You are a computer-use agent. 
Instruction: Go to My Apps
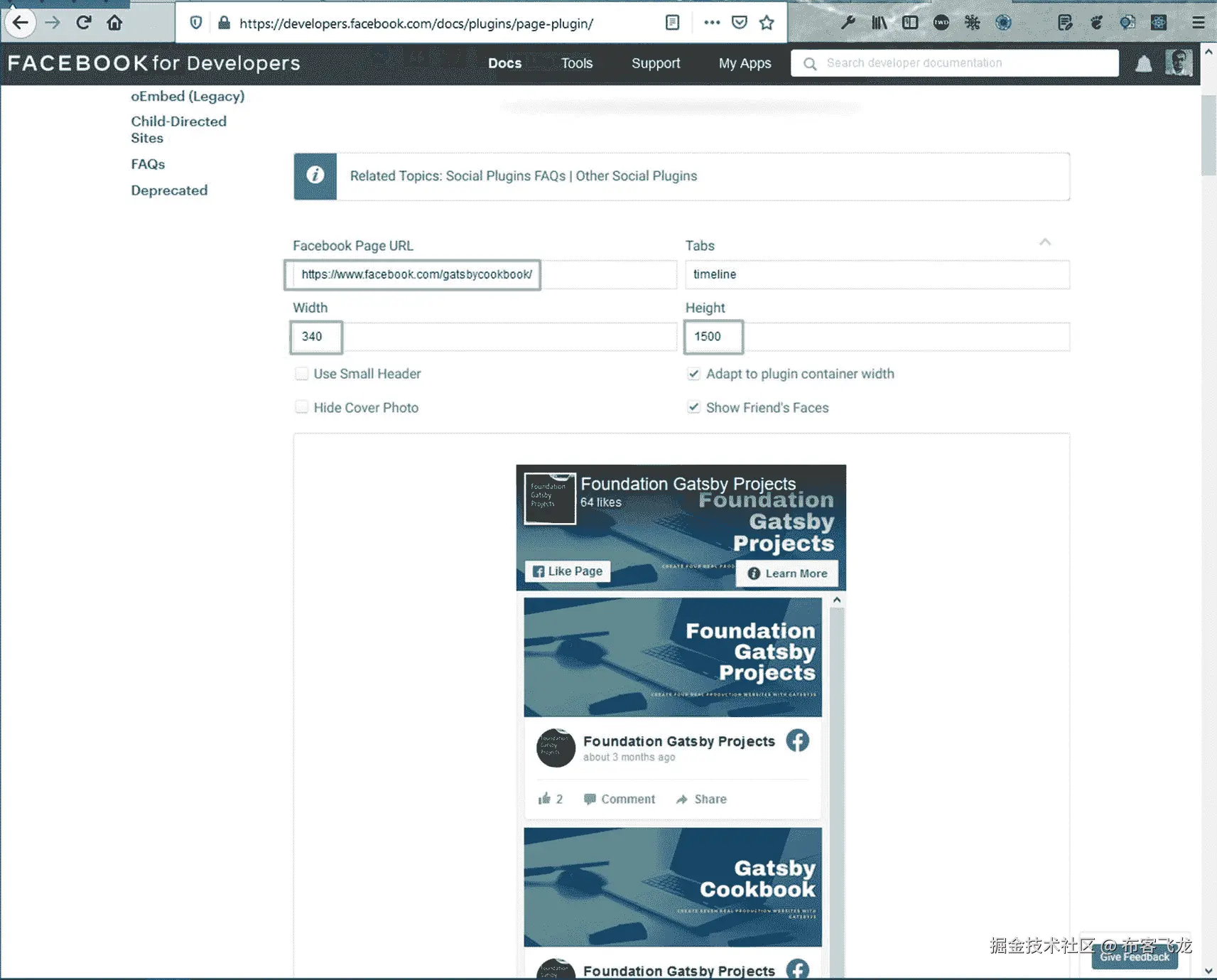coord(745,63)
